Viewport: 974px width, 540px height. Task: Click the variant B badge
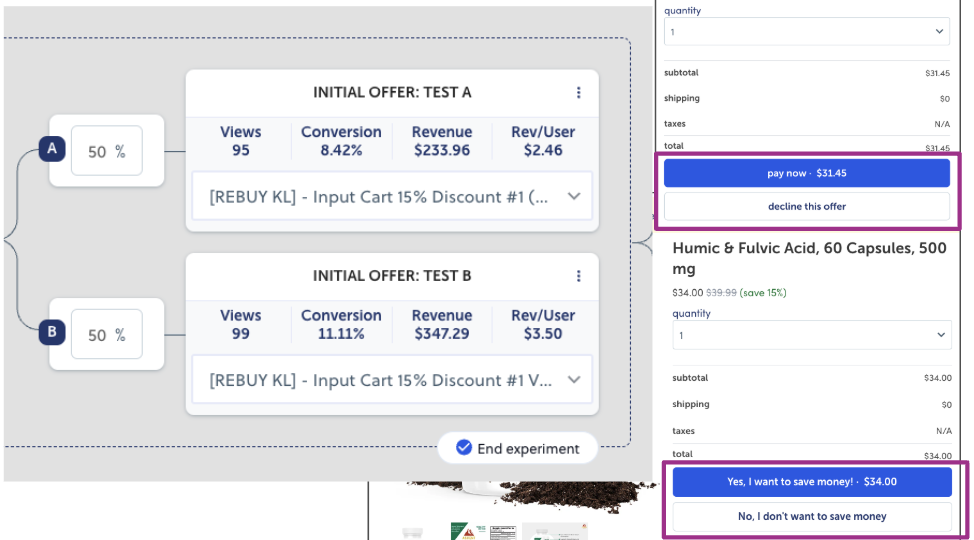tap(52, 333)
